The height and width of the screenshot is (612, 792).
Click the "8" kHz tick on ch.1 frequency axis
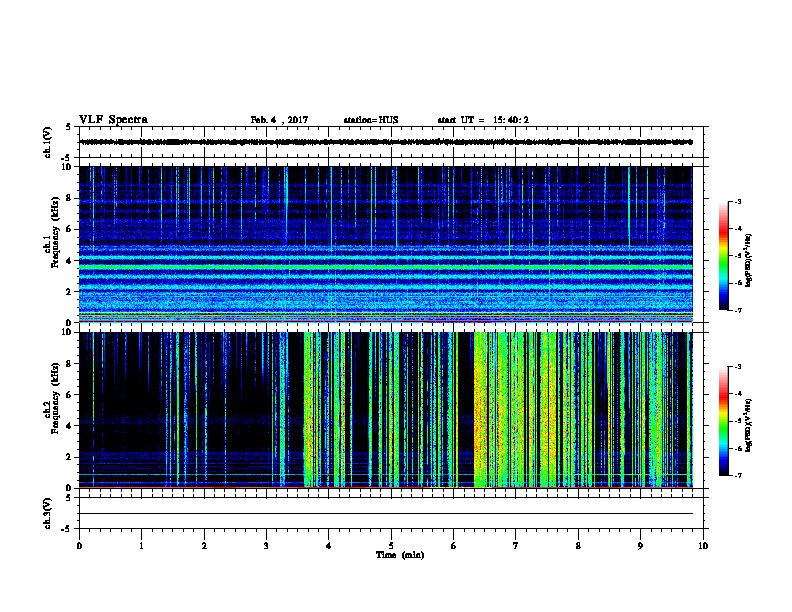69,198
